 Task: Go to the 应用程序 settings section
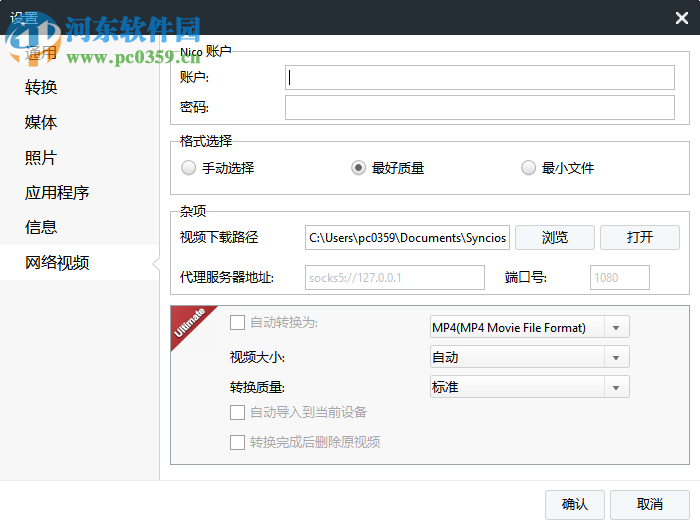point(57,192)
